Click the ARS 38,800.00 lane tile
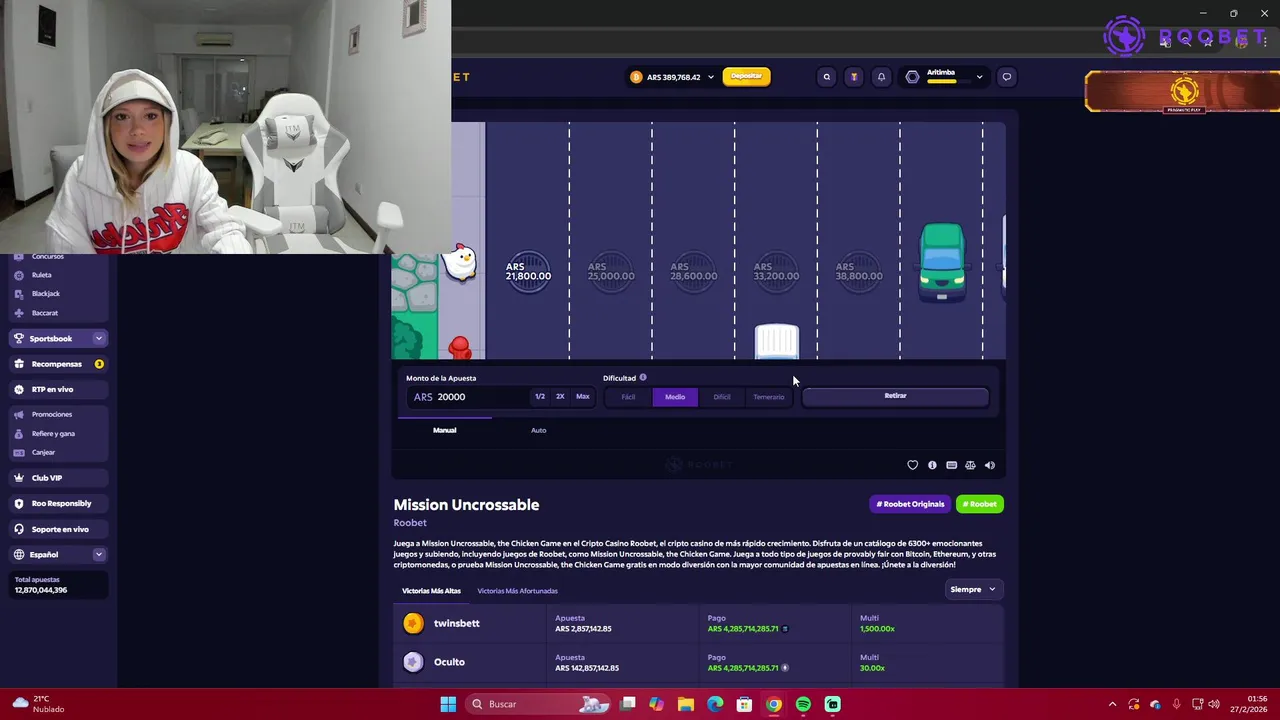This screenshot has width=1280, height=720. click(x=859, y=271)
